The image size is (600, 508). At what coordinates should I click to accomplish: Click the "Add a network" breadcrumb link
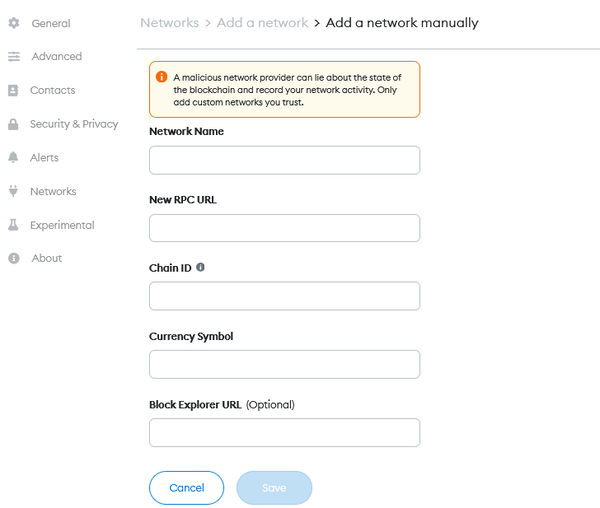[262, 22]
